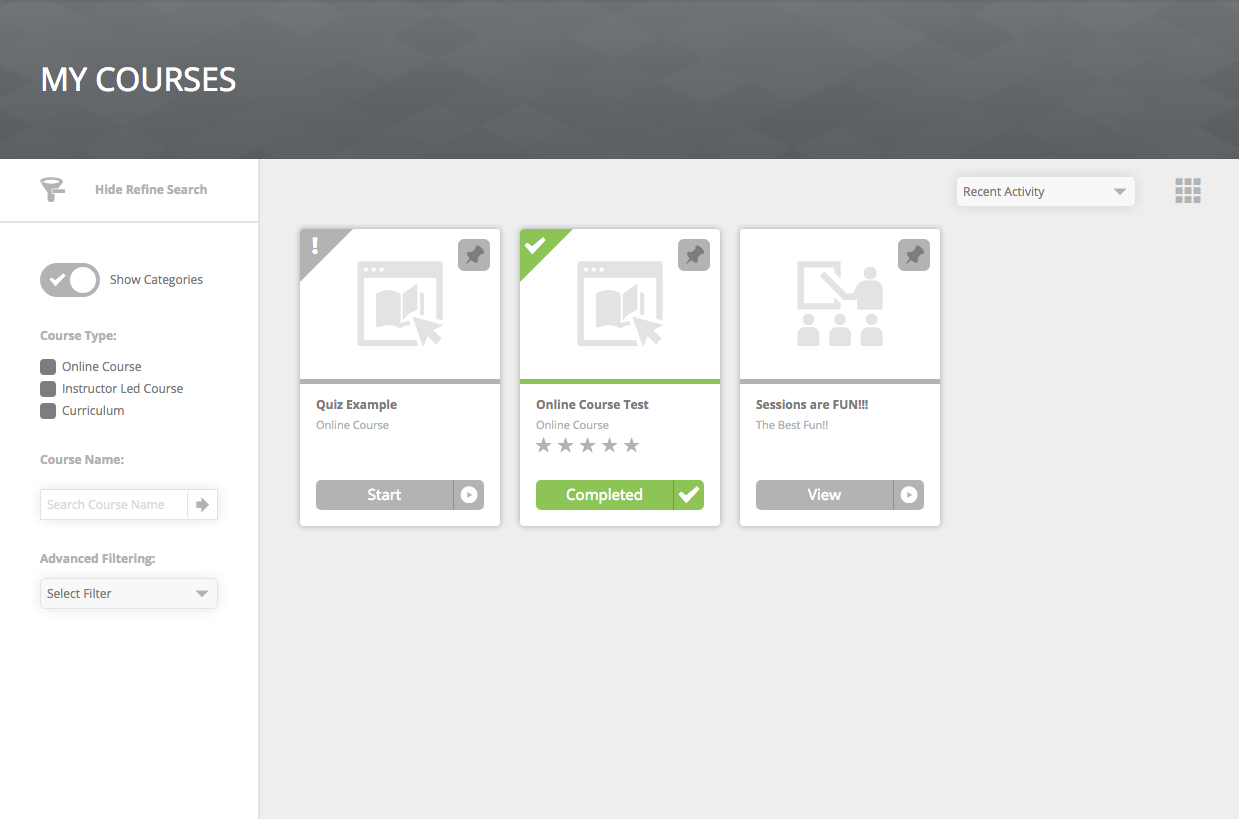Switch layout with the grid view icon
1239x819 pixels.
[1188, 191]
